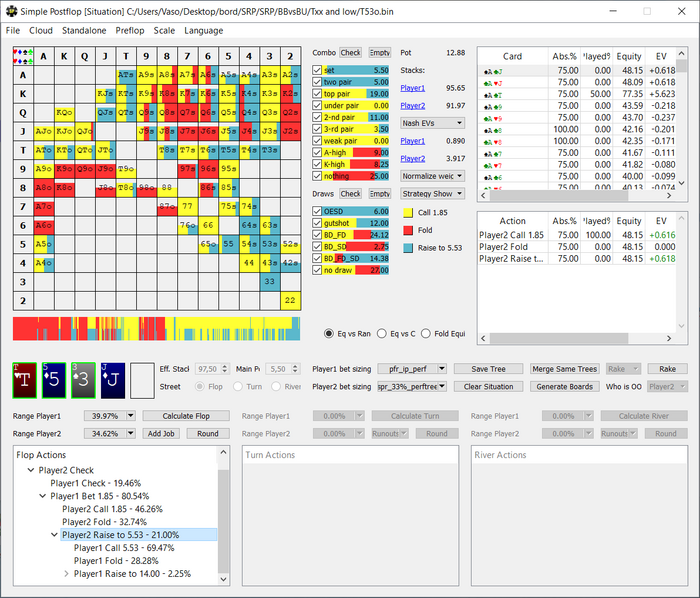700x598 pixels.
Task: Toggle the A-high combo checkbox
Action: click(x=317, y=153)
